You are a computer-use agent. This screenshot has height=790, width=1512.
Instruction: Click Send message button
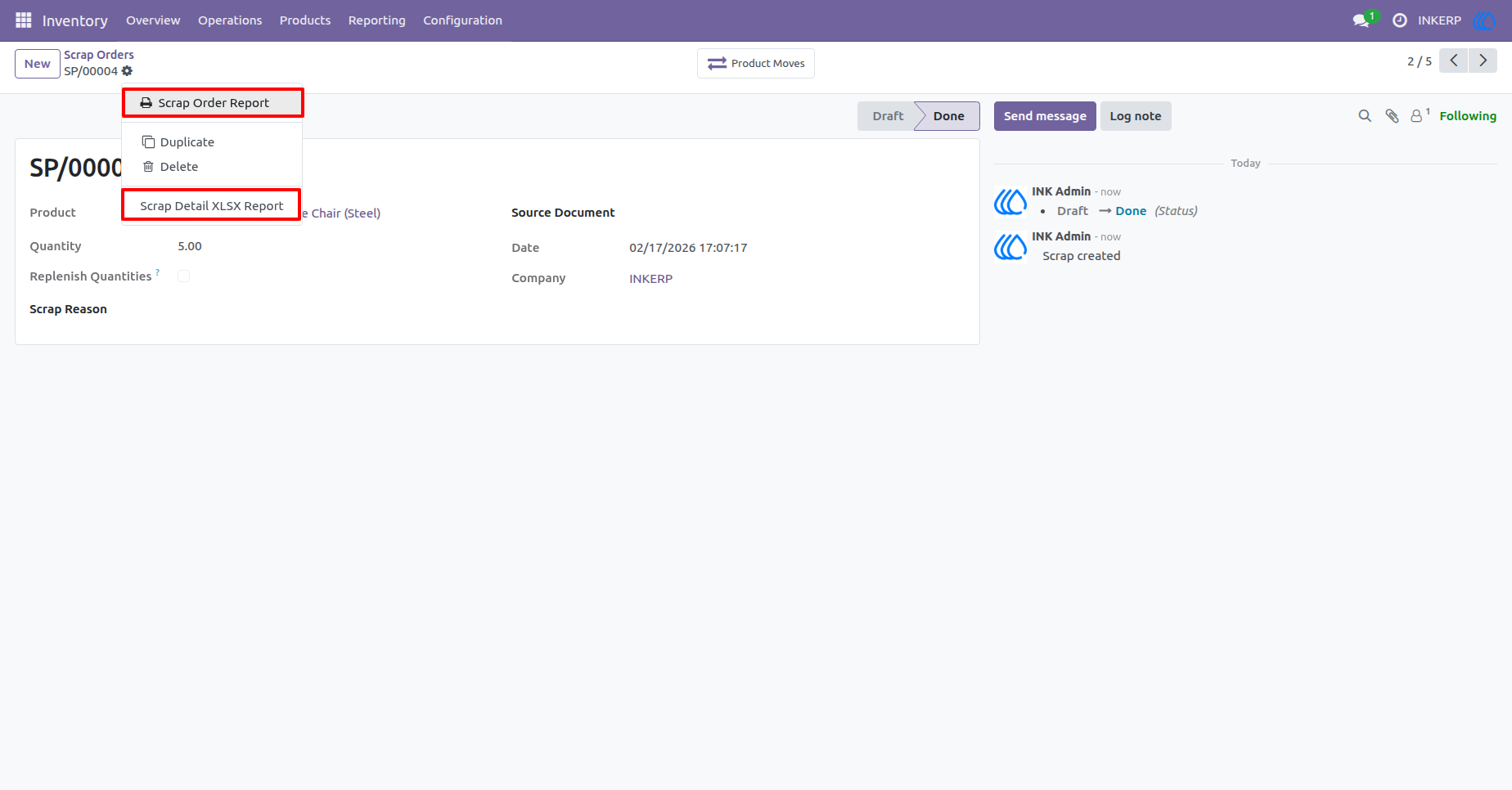click(1045, 116)
